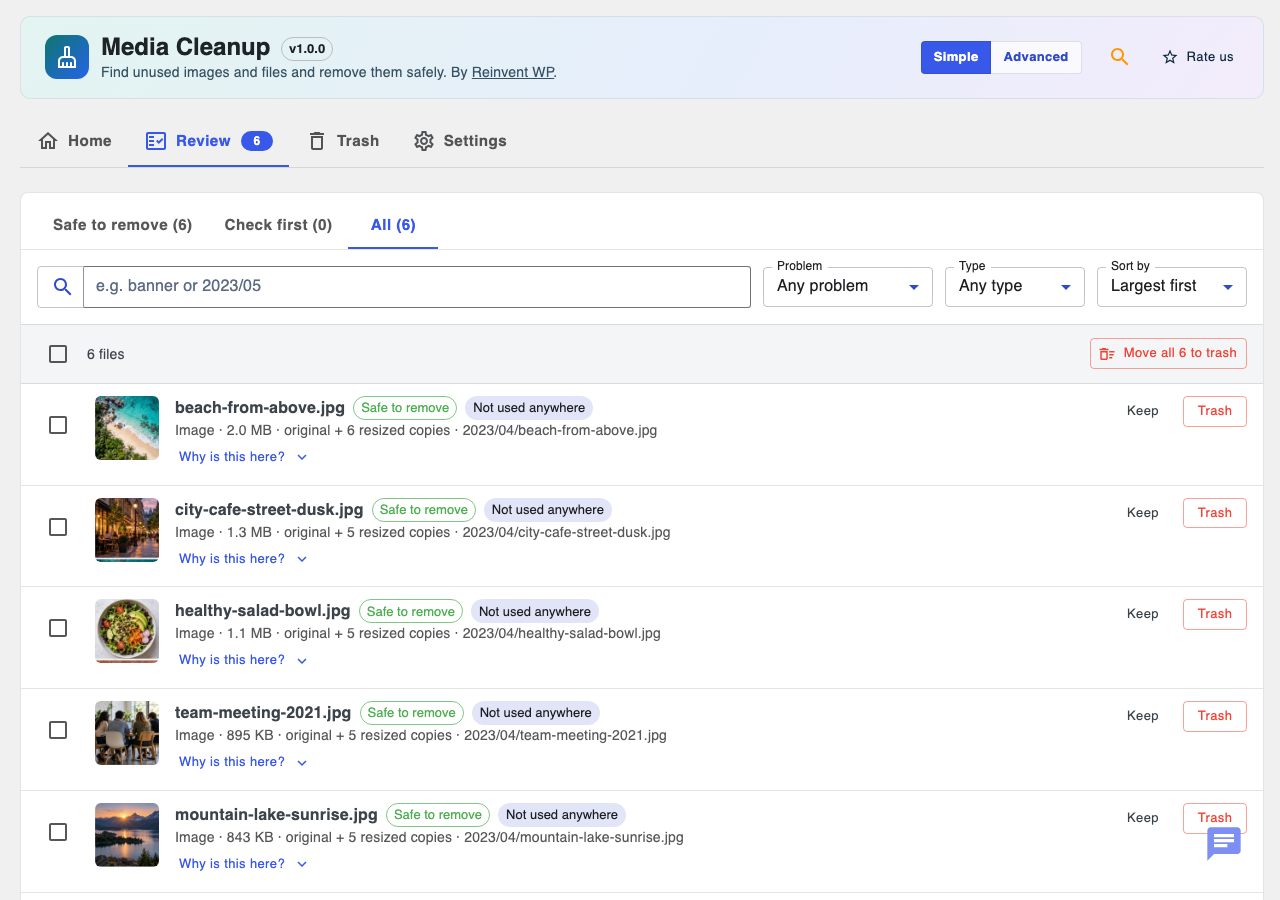Switch to the Safe to remove (6) tab
The image size is (1280, 900).
[122, 225]
